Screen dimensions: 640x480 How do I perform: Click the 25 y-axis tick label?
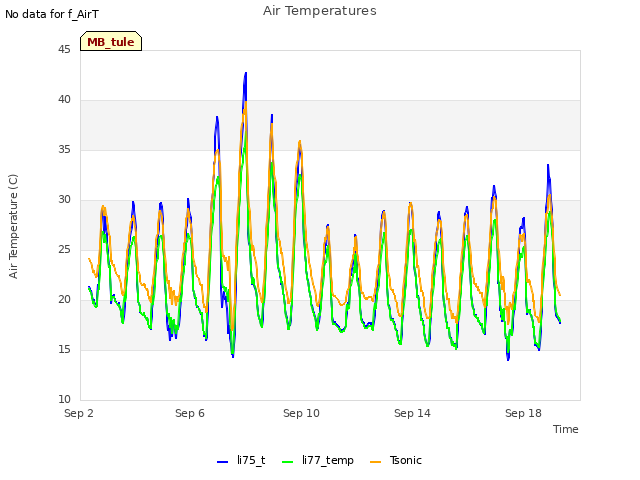pos(64,249)
